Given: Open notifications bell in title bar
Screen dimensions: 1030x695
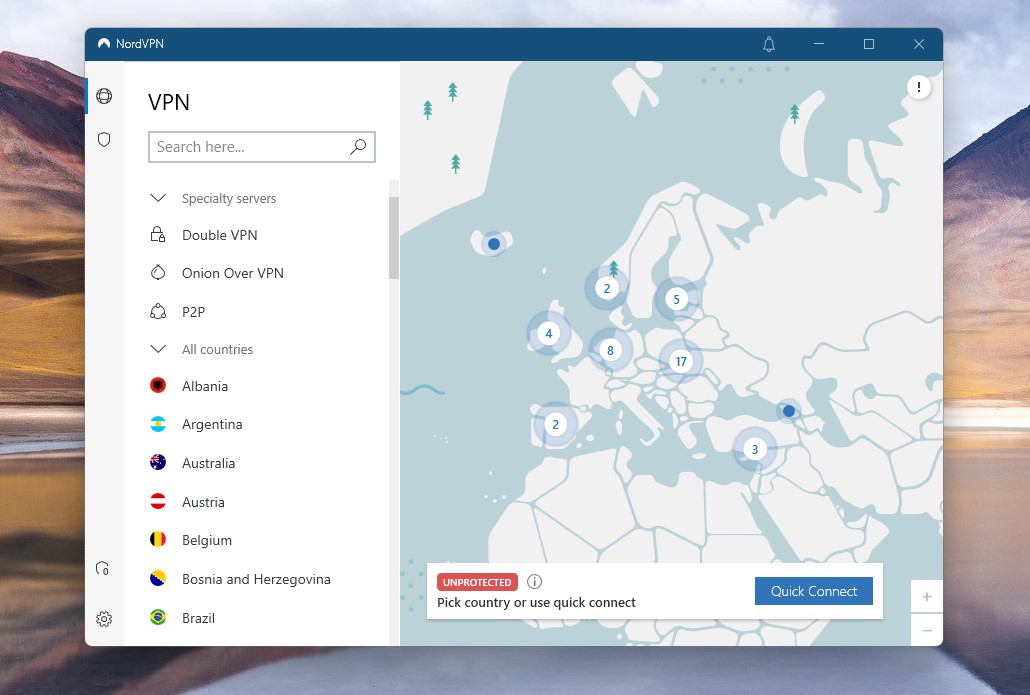Looking at the screenshot, I should [769, 44].
